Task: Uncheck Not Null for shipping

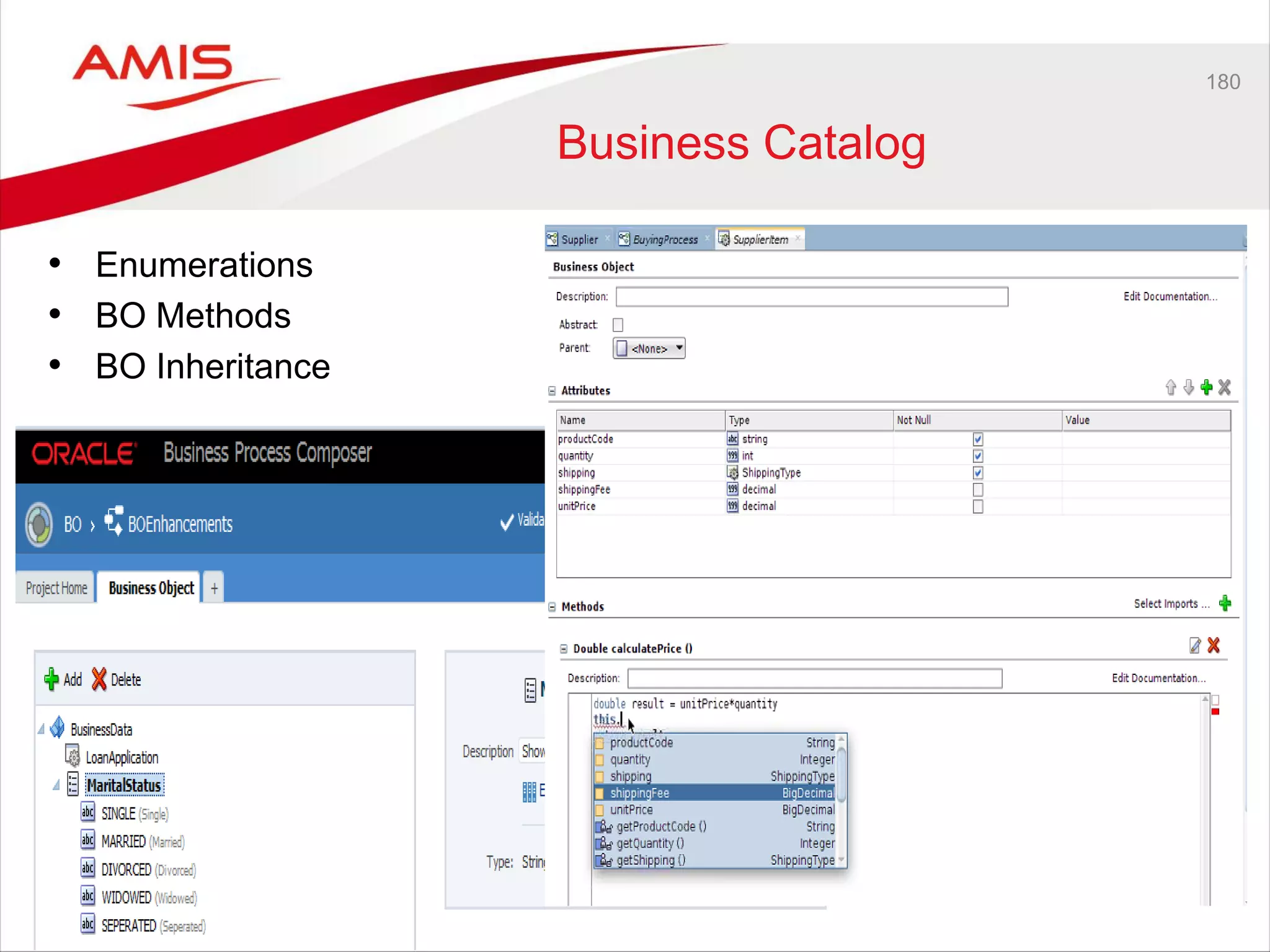Action: click(x=978, y=472)
